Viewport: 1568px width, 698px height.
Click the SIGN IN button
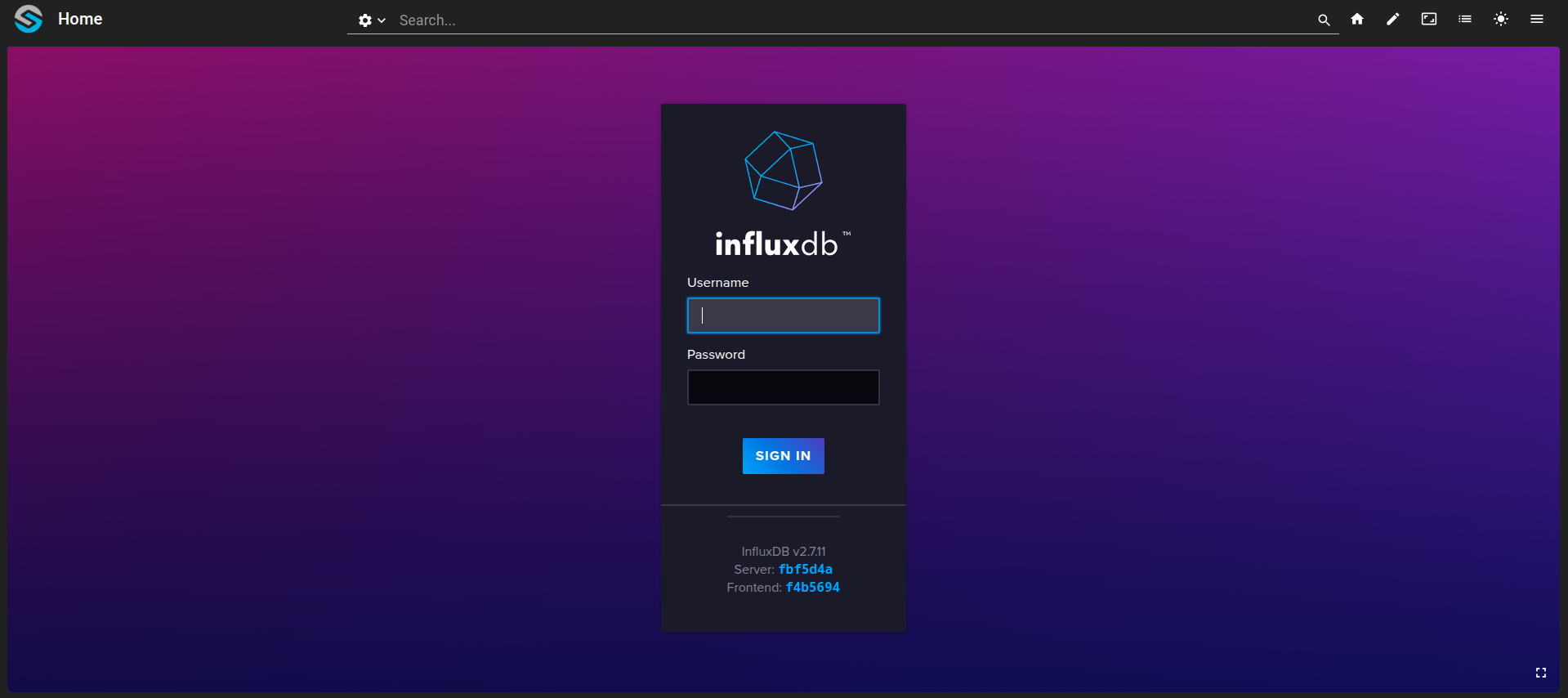784,456
